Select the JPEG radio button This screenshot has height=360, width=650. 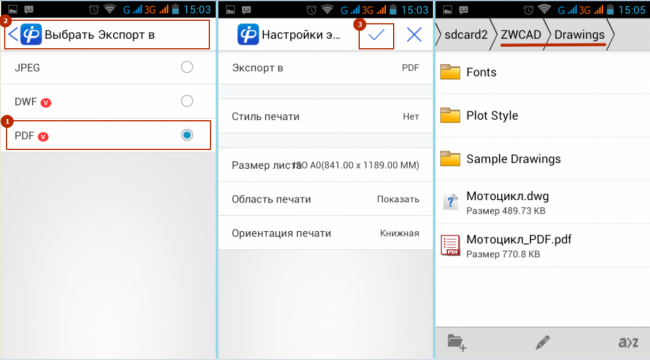[x=187, y=67]
